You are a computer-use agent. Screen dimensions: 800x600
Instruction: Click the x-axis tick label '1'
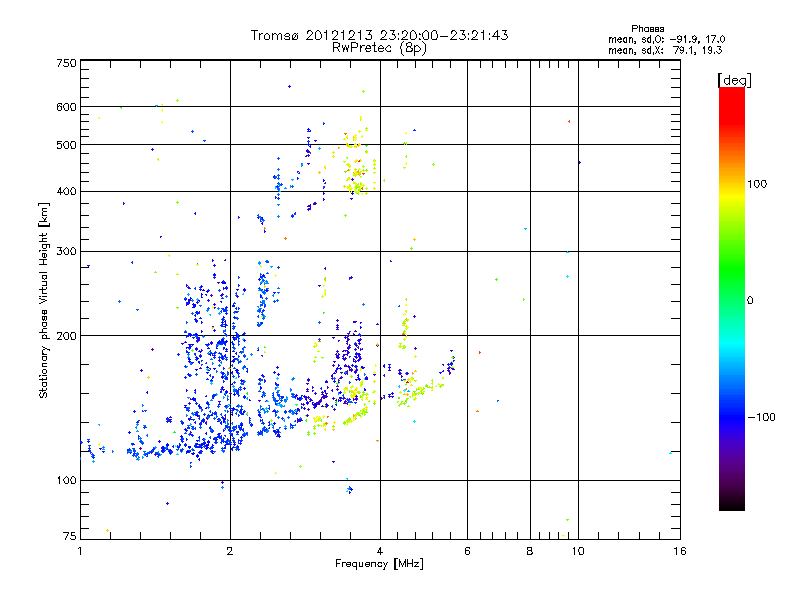(80, 551)
